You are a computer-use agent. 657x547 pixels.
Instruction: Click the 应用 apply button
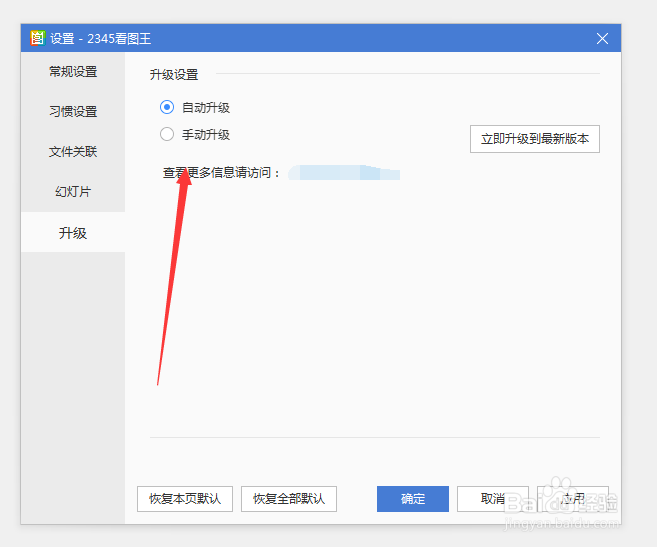[x=573, y=499]
